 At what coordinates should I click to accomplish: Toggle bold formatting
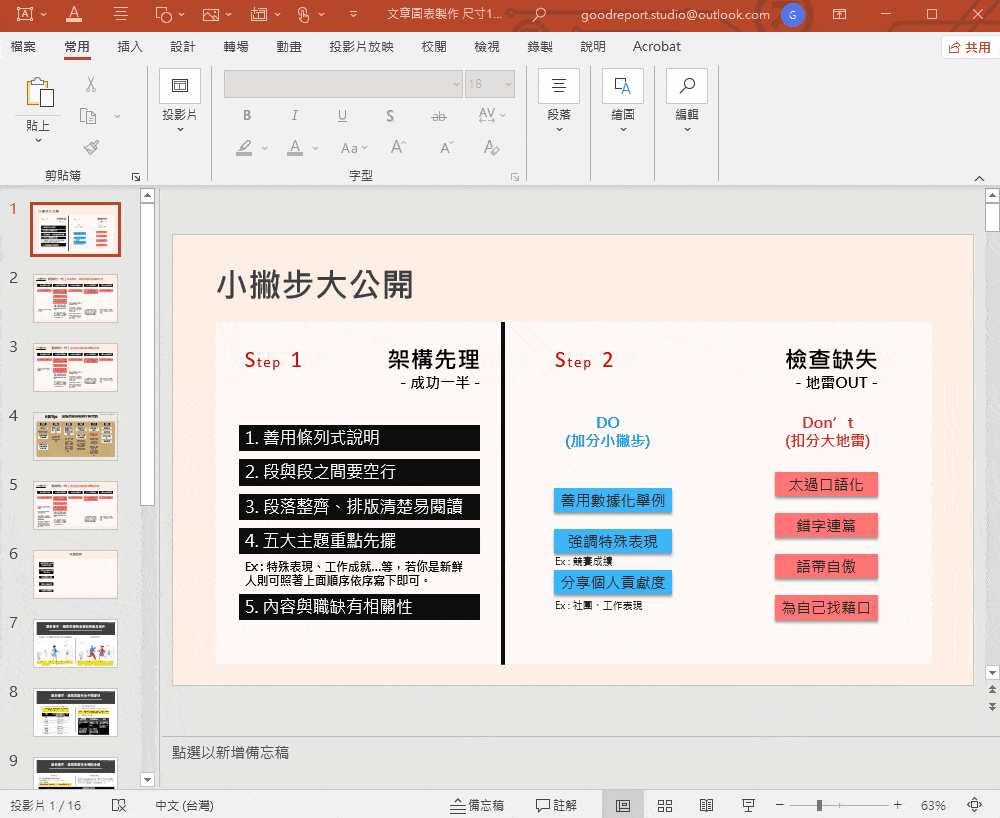[x=246, y=115]
